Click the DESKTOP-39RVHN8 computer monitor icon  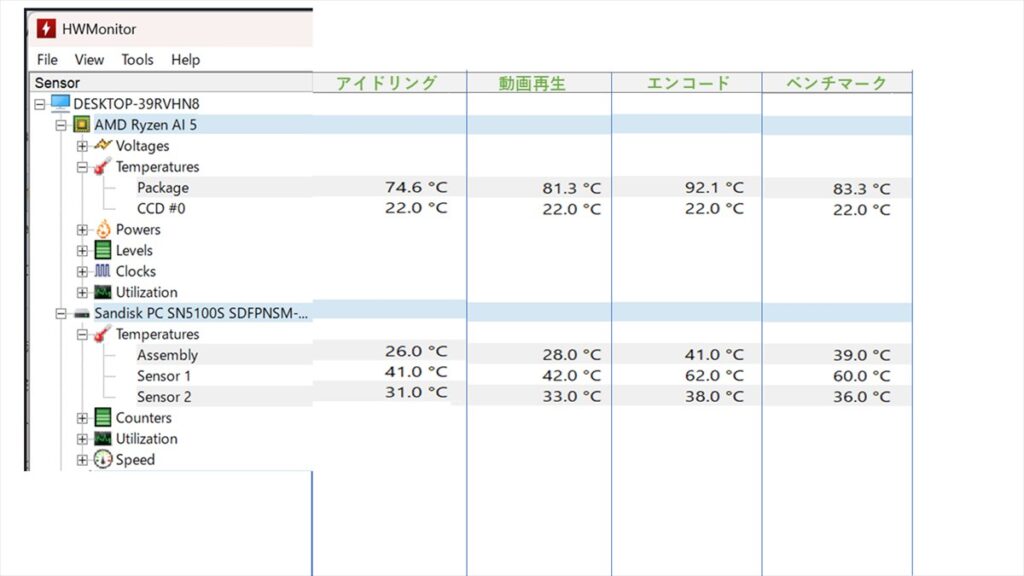(x=60, y=103)
